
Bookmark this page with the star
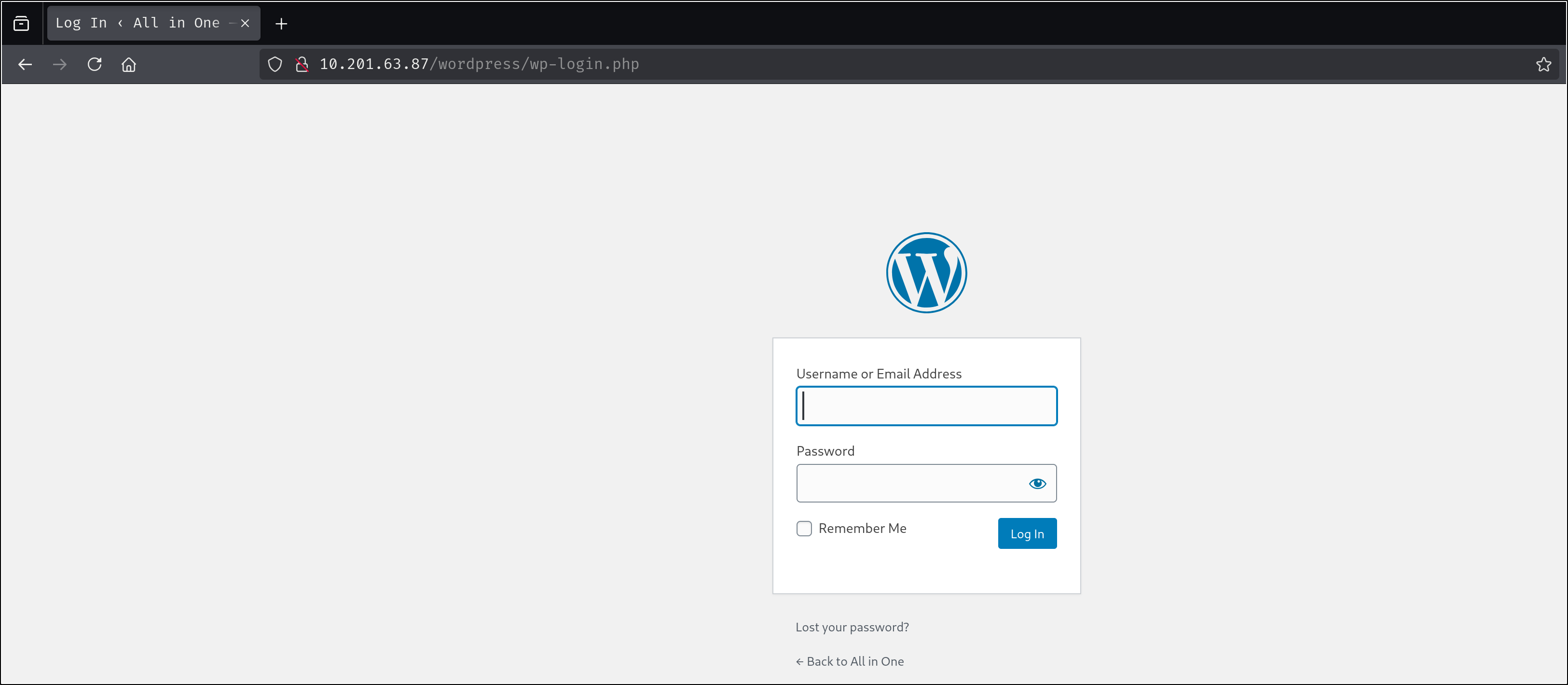pyautogui.click(x=1543, y=64)
